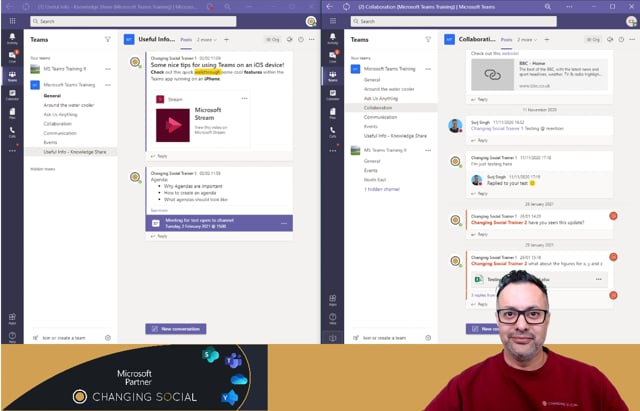
Task: Click 'Join or create a team' in left window
Action: 60,338
